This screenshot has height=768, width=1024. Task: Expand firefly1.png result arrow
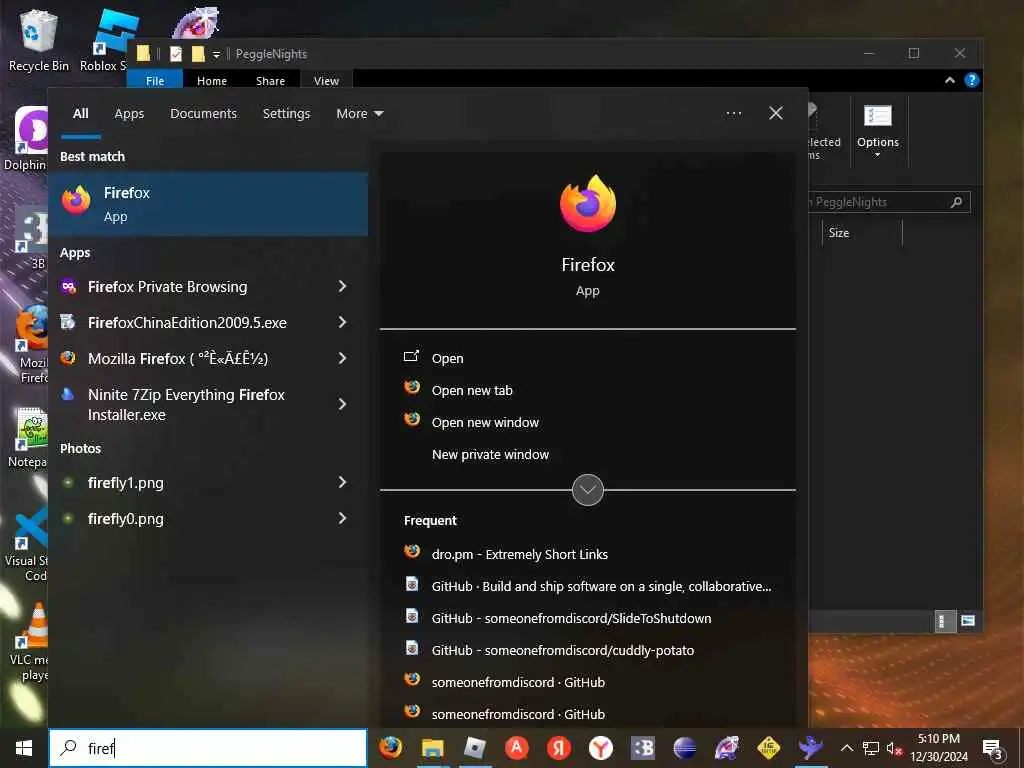tap(342, 482)
